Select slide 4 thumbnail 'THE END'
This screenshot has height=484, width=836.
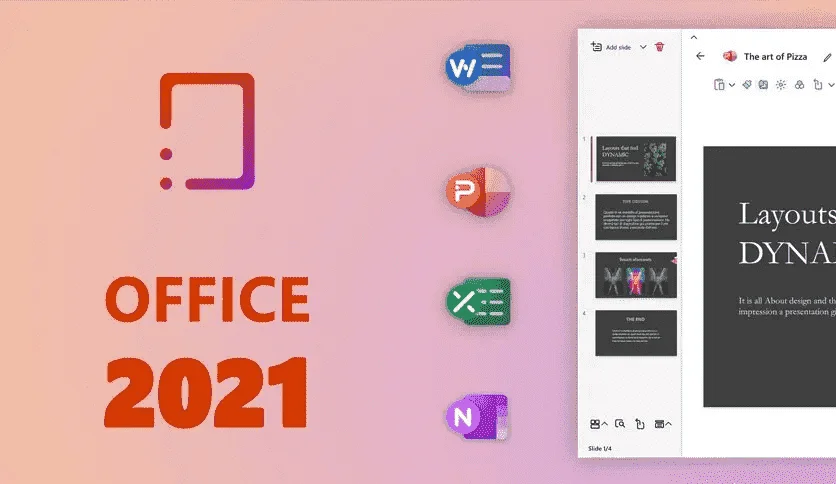636,333
